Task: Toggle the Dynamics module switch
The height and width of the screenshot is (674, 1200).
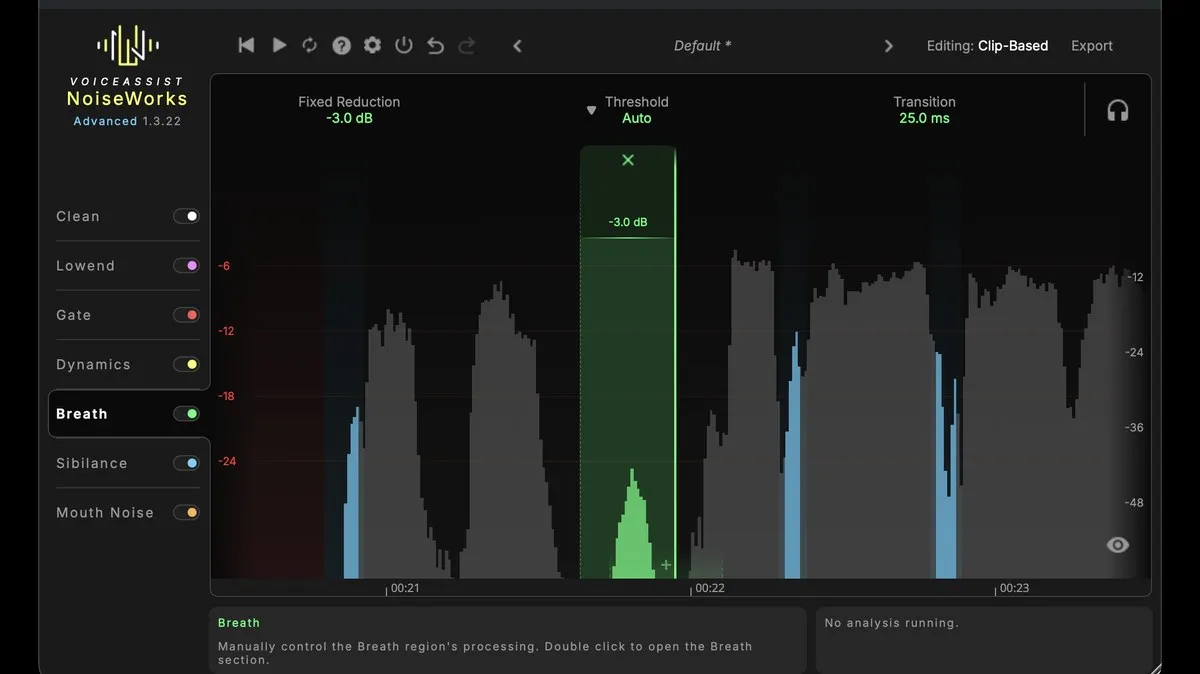Action: click(186, 364)
